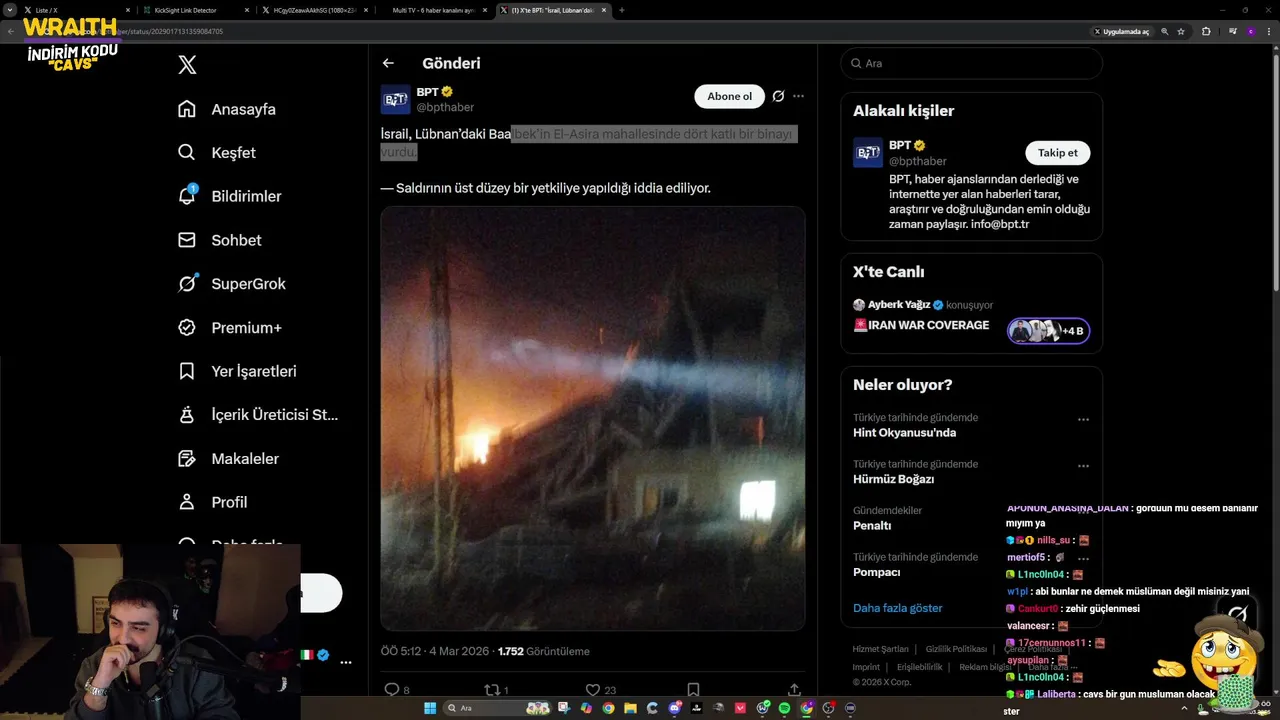Open the Windows Start menu
Image resolution: width=1280 pixels, height=720 pixels.
430,708
